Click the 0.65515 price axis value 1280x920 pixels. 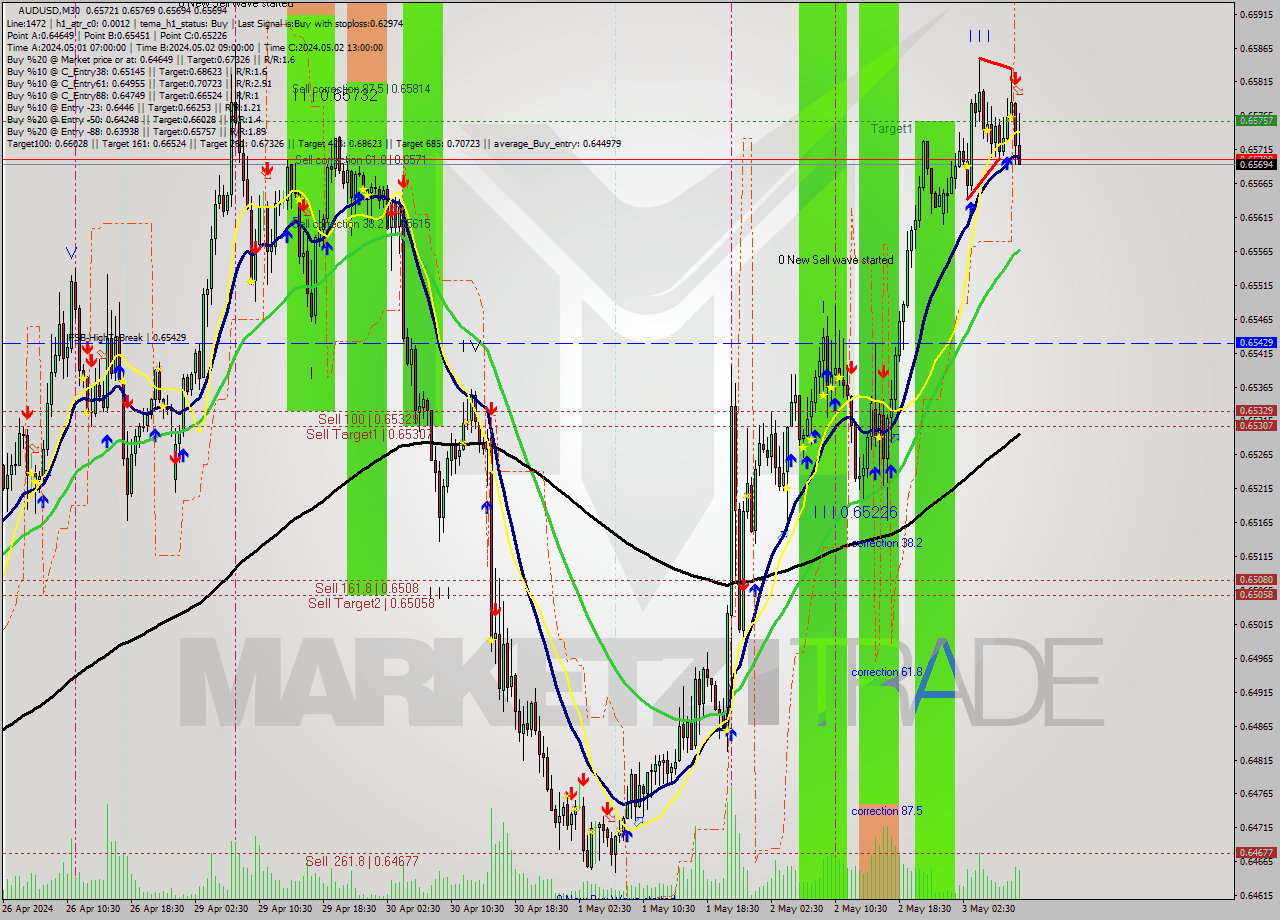click(x=1257, y=285)
